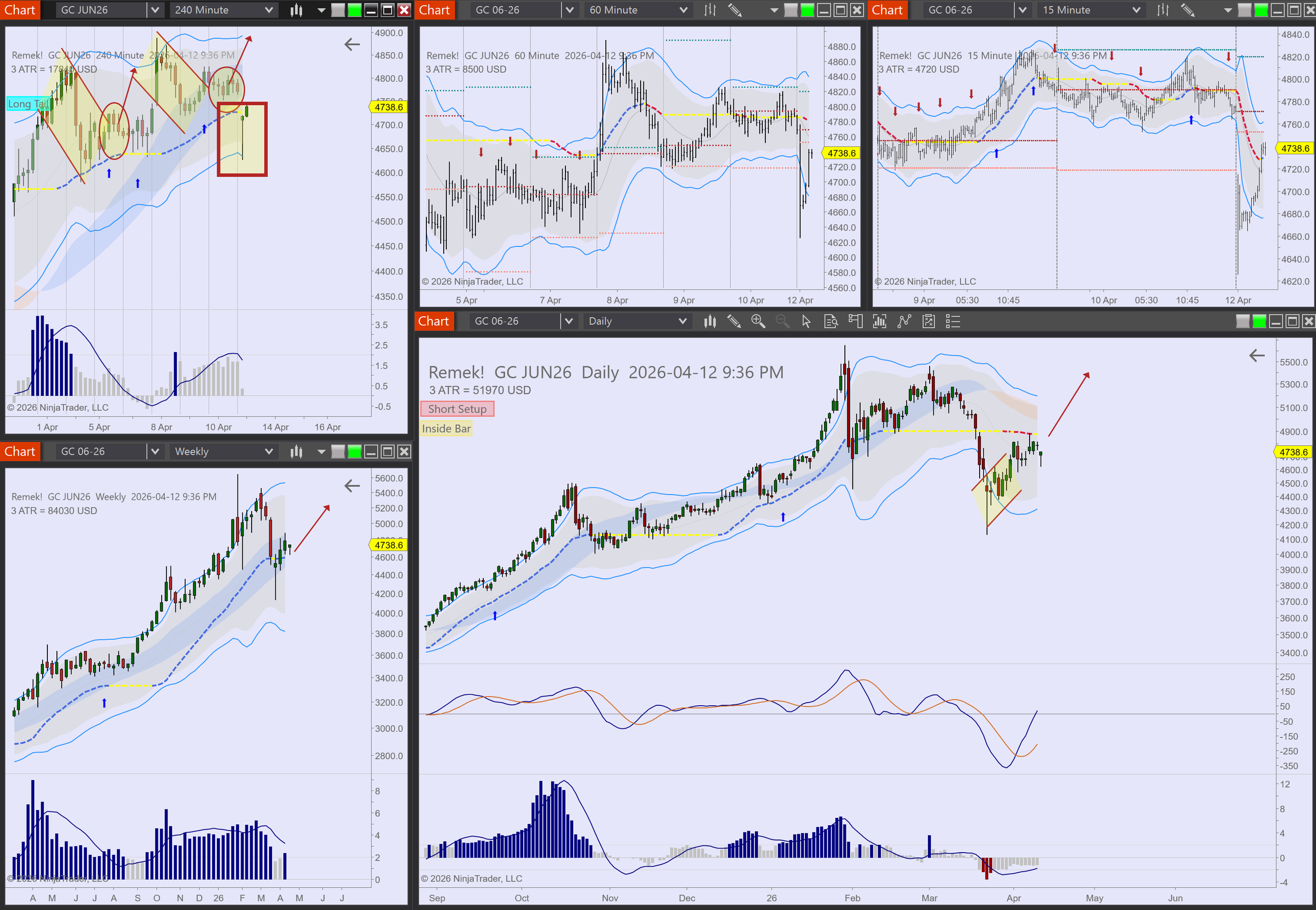Toggle gray link button on 240 Minute chart
Screen dimensions: 1316x910
pyautogui.click(x=338, y=9)
